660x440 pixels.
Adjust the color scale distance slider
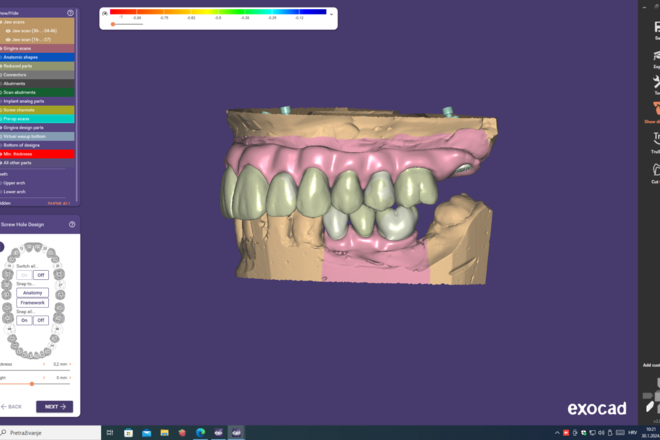click(x=112, y=24)
